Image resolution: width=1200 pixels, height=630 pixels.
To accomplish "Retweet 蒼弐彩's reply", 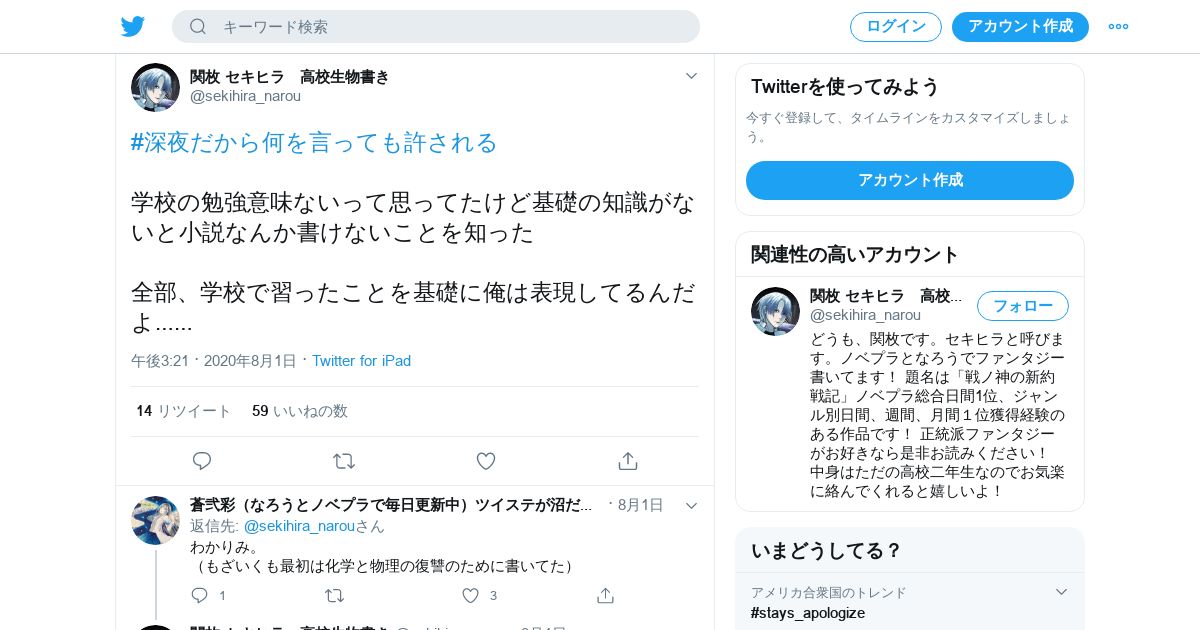I will click(335, 595).
